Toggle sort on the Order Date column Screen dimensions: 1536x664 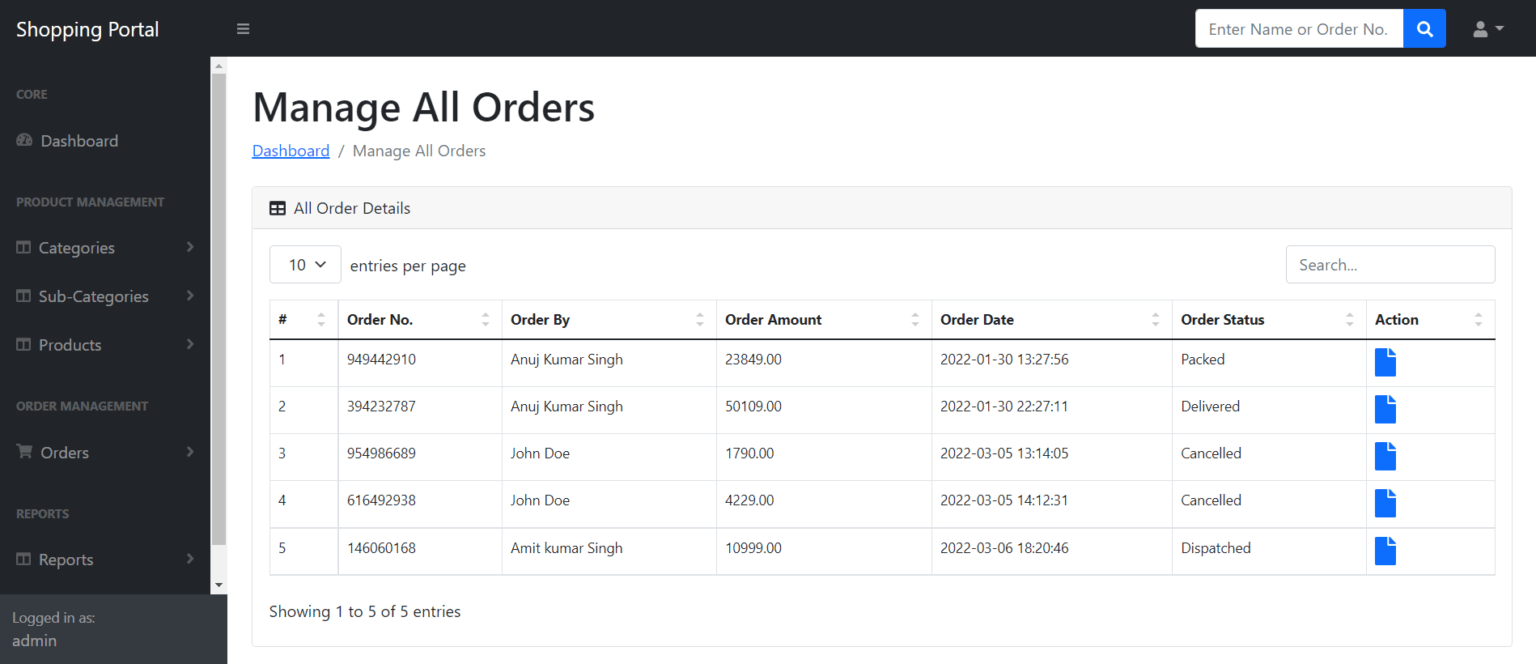[1156, 319]
